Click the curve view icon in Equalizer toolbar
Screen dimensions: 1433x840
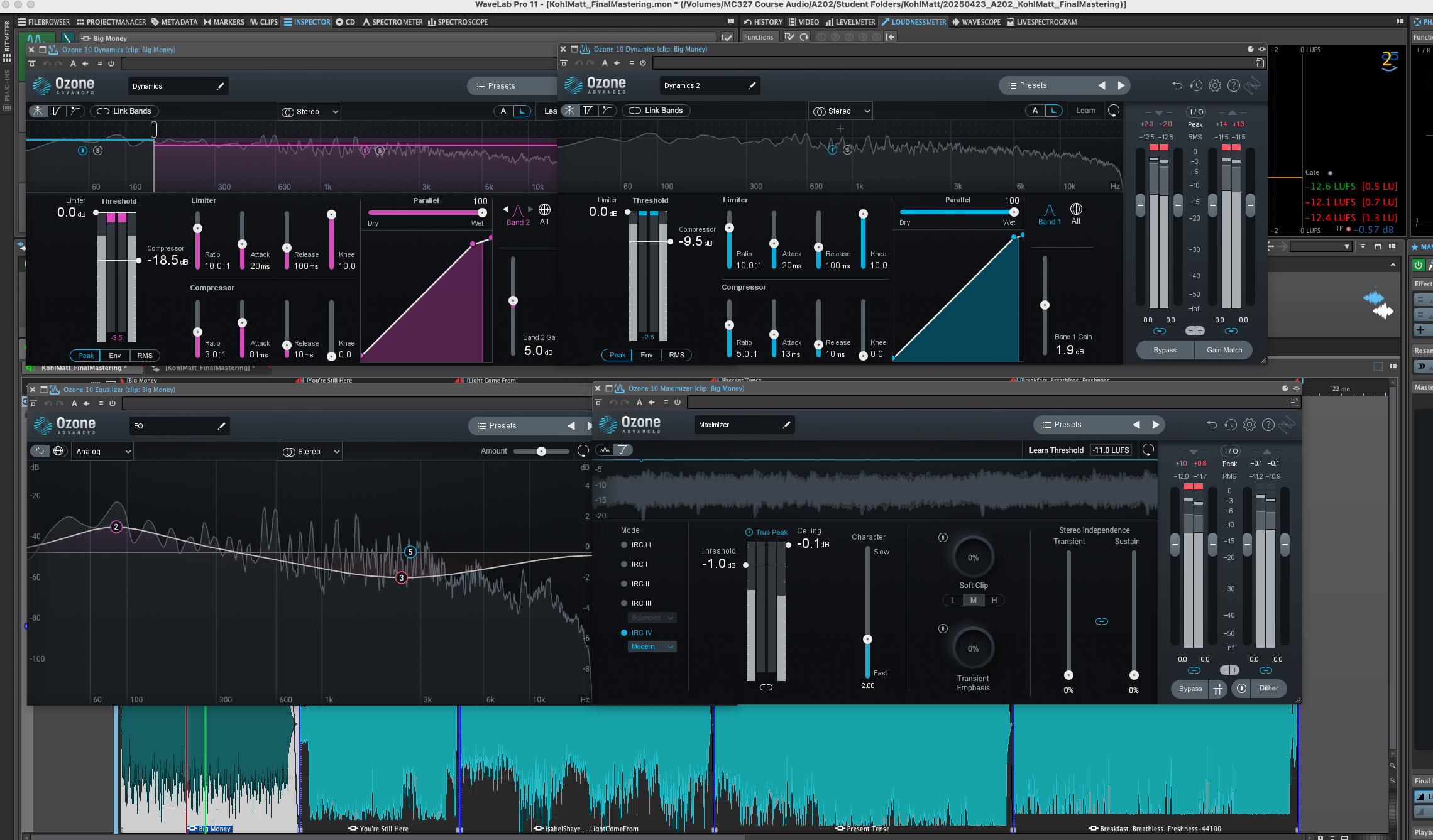click(x=40, y=451)
